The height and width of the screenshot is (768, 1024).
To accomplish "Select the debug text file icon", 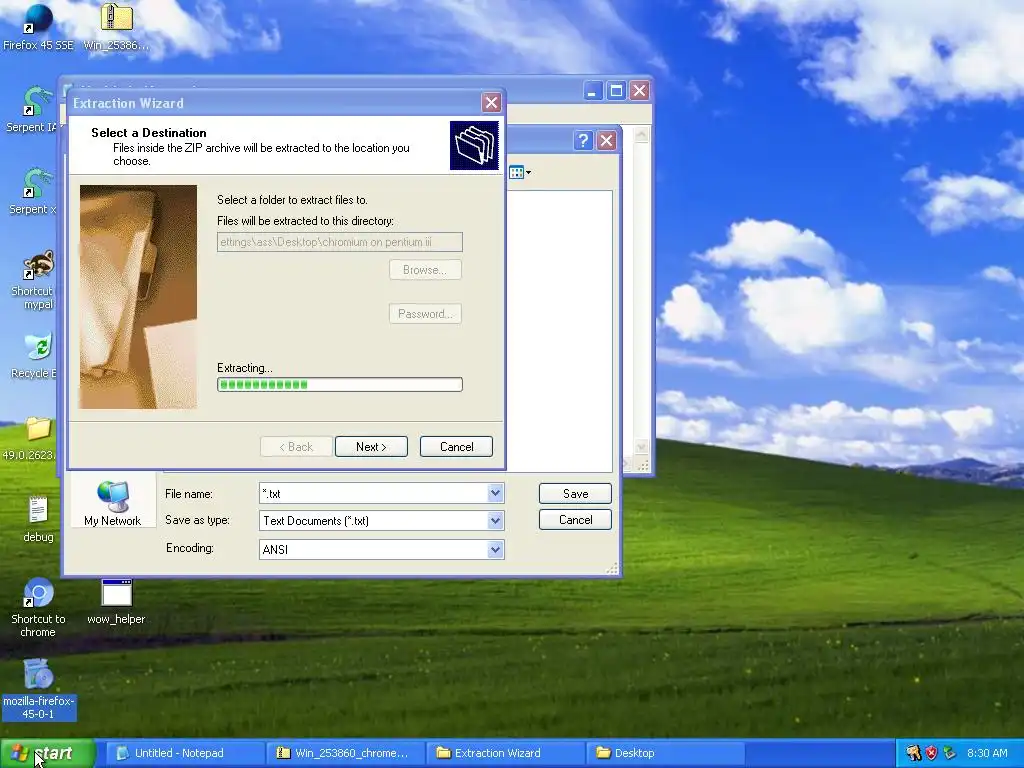I will point(38,519).
